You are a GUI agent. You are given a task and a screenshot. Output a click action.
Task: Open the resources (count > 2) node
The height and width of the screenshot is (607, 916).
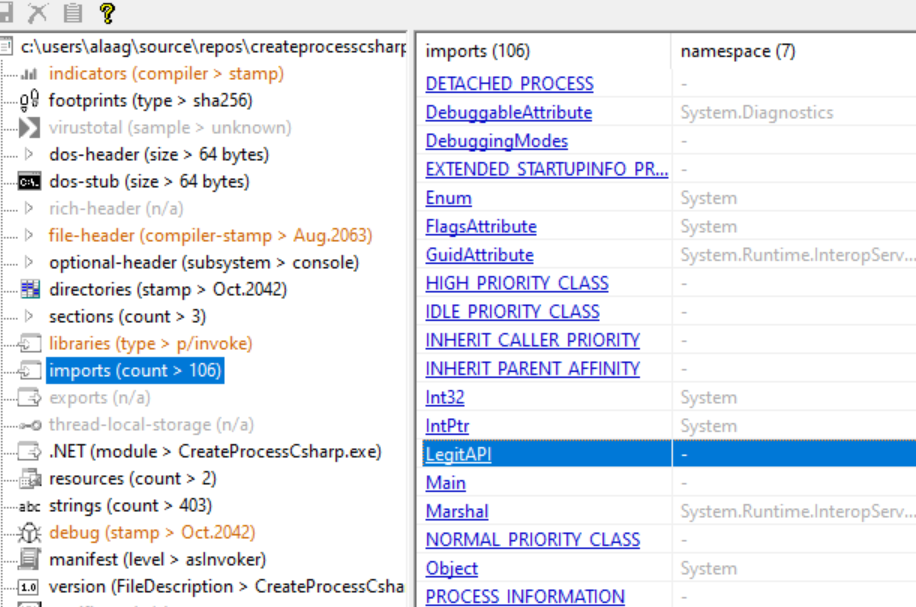[x=130, y=479]
